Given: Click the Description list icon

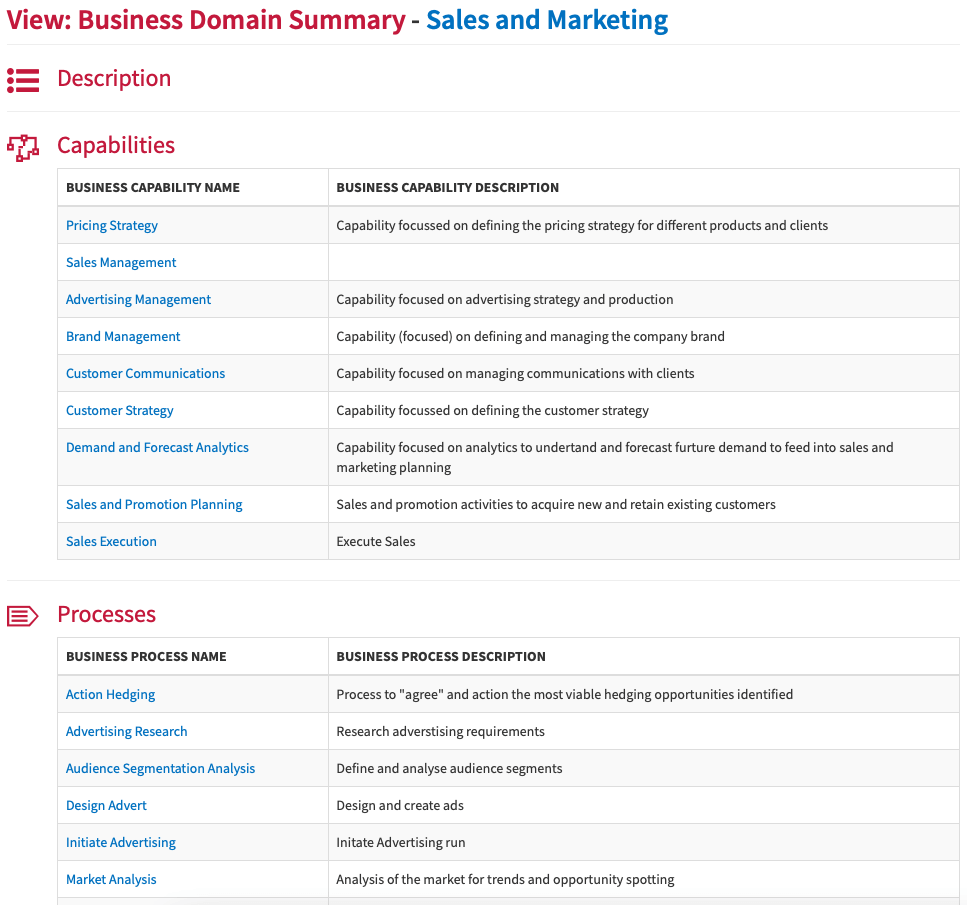Looking at the screenshot, I should pyautogui.click(x=23, y=80).
